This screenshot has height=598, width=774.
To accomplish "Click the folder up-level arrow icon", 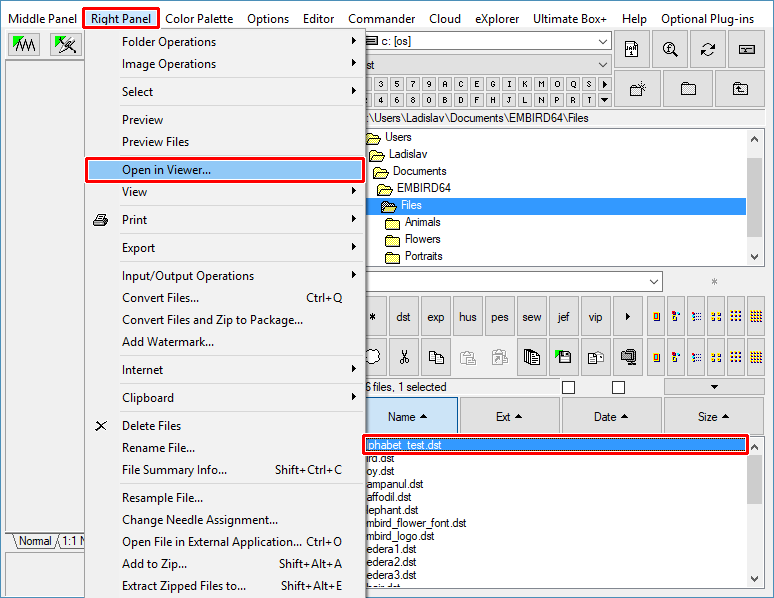I will click(x=740, y=89).
